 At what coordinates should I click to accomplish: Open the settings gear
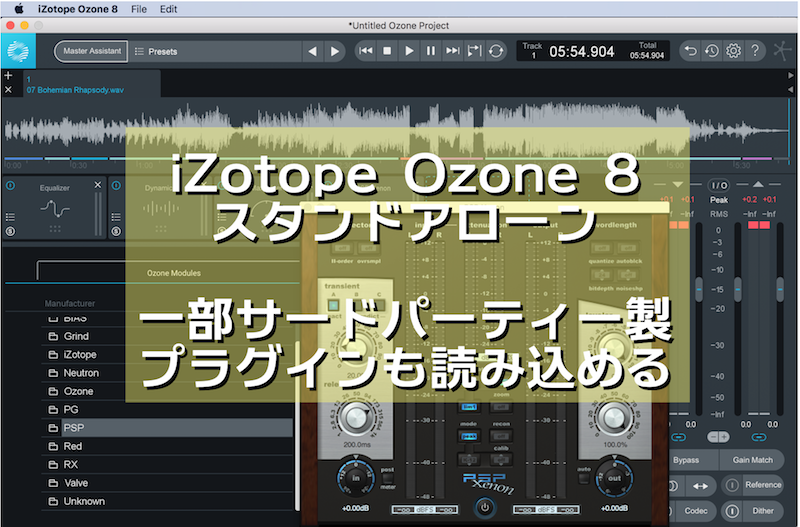pos(733,51)
